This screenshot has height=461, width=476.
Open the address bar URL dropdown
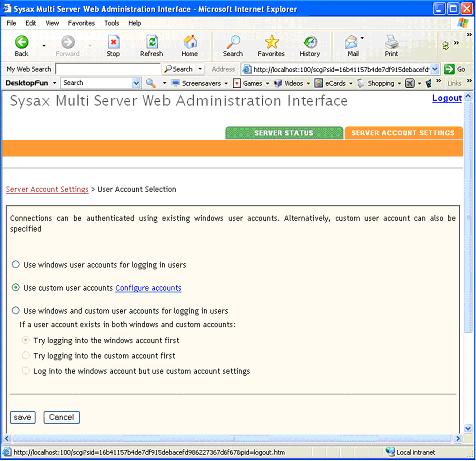click(x=435, y=69)
